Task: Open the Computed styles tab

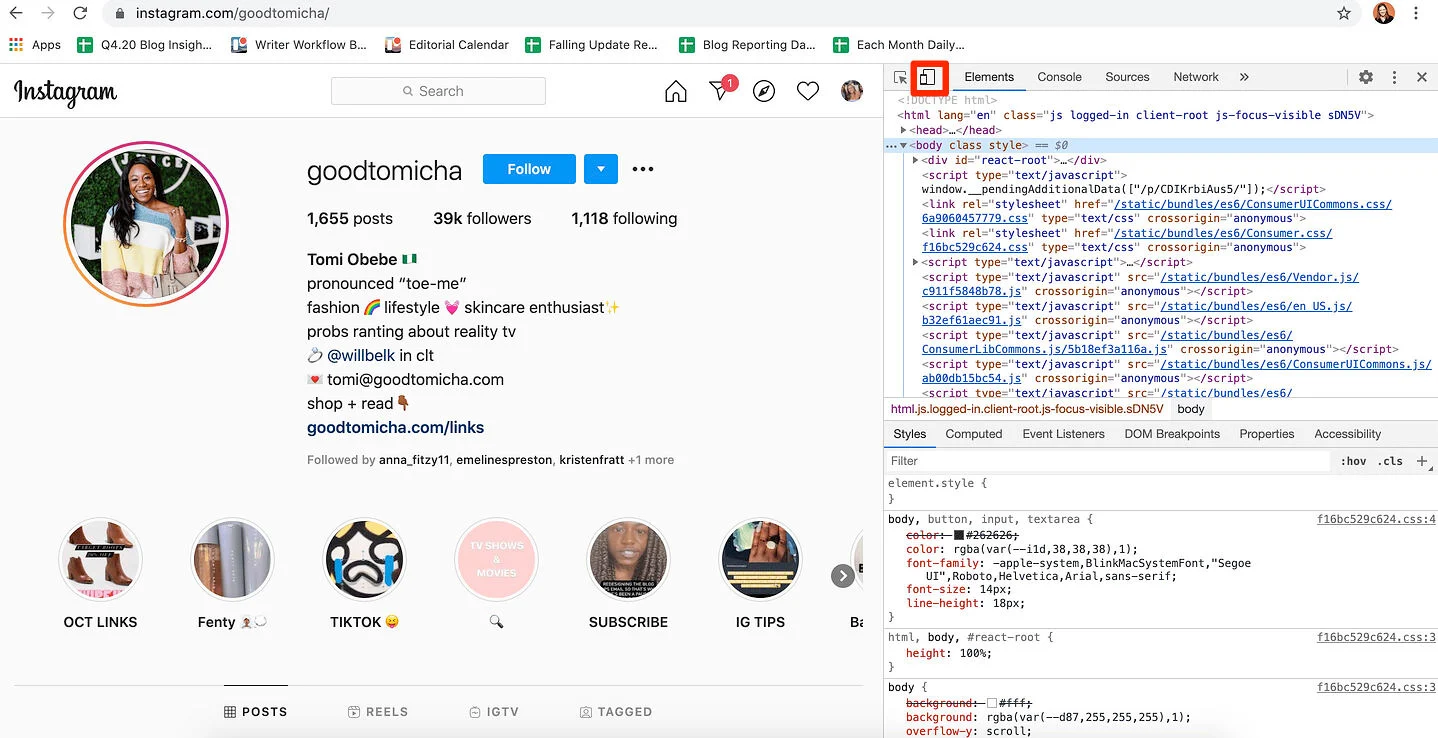Action: tap(973, 434)
